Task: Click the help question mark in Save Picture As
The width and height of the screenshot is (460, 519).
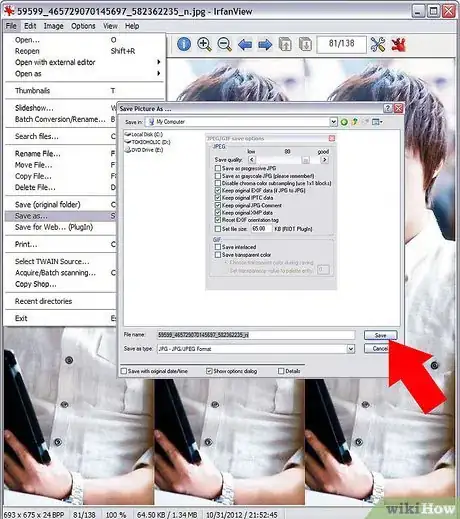Action: pyautogui.click(x=388, y=108)
